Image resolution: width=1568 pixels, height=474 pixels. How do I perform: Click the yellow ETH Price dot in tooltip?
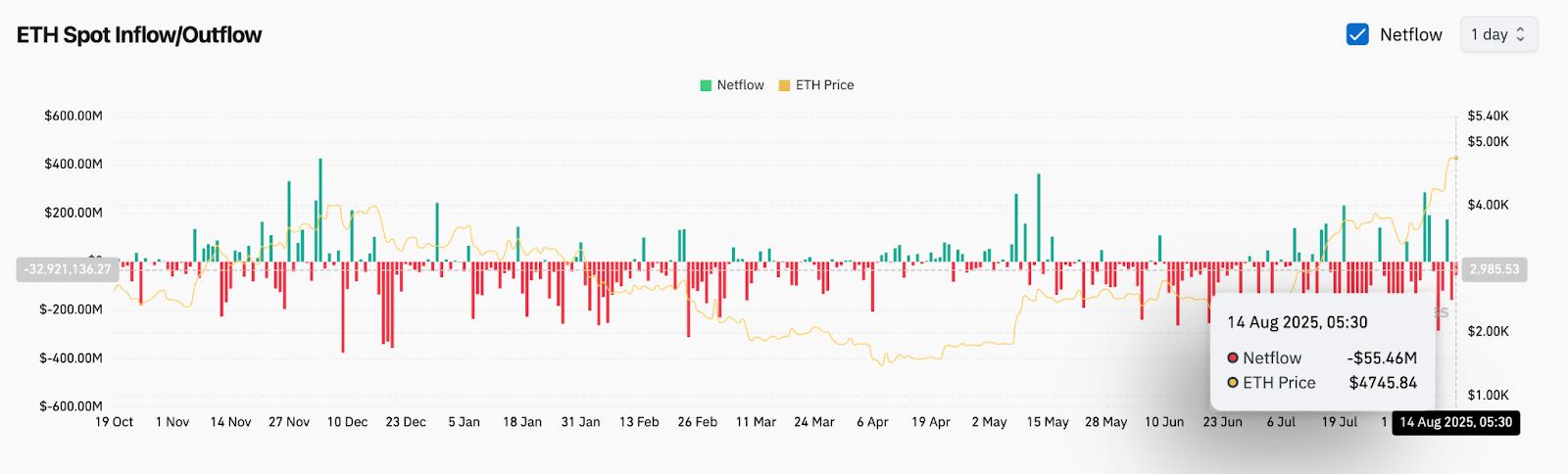[1233, 383]
